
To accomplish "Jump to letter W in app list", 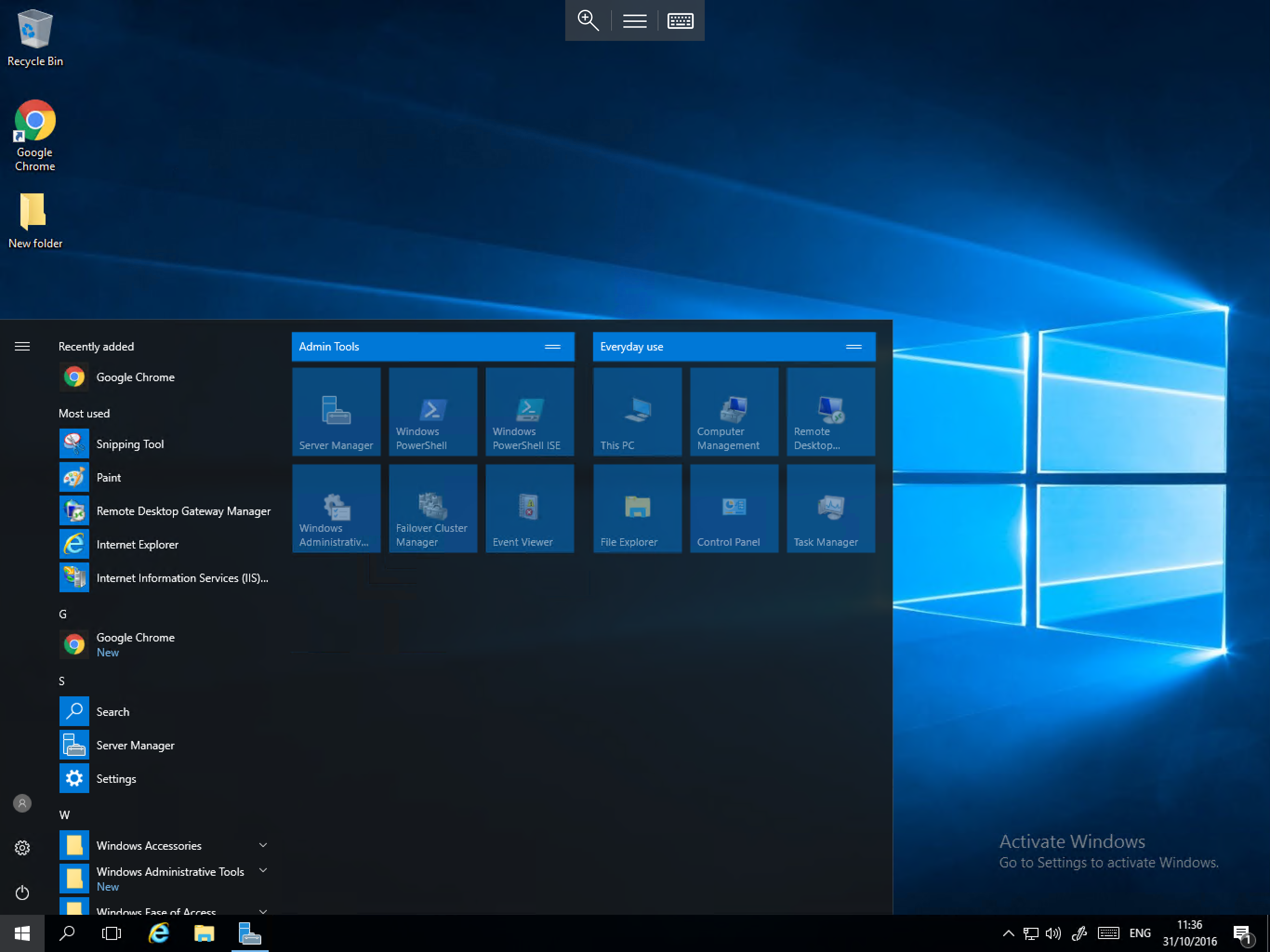I will (x=64, y=815).
